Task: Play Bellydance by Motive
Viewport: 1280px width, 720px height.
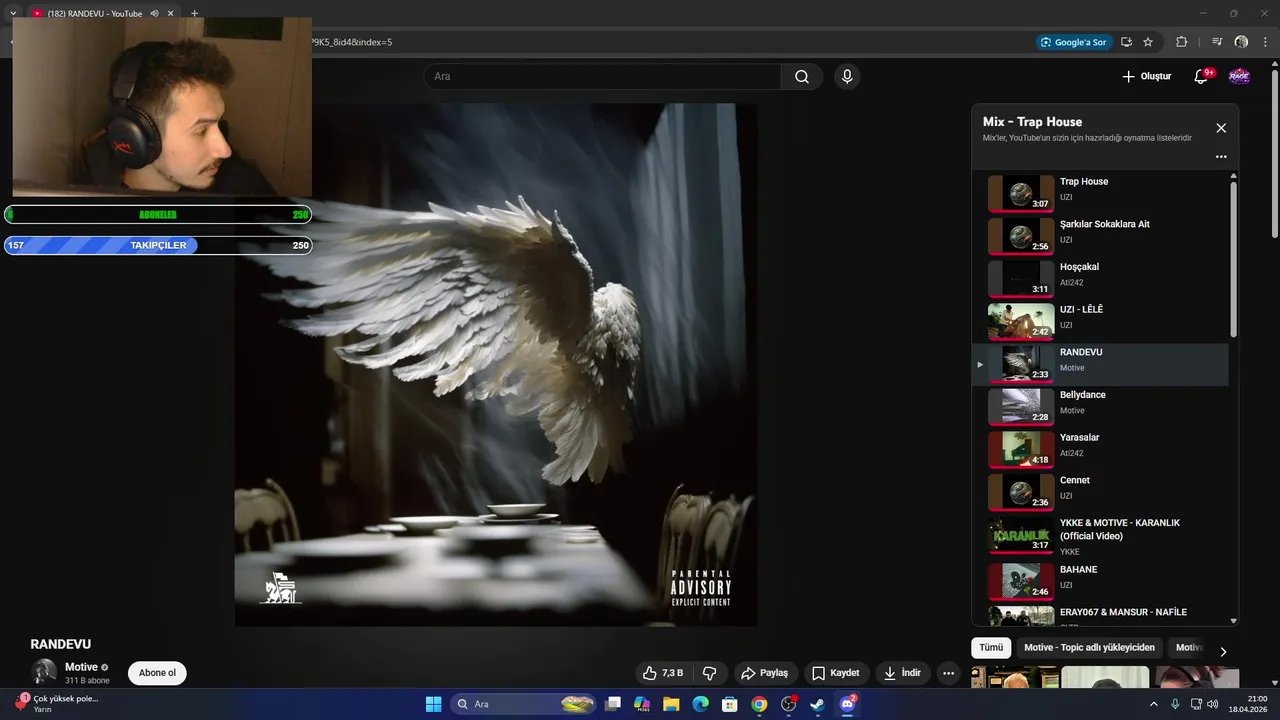Action: 1100,407
